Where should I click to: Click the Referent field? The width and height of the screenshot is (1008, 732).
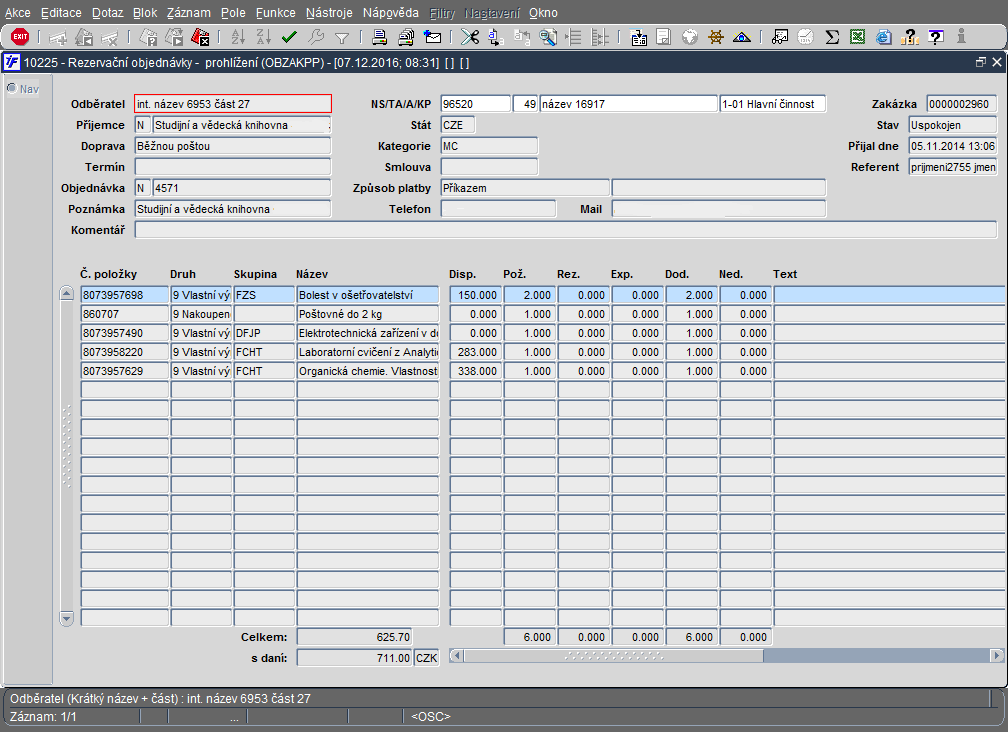tap(953, 167)
